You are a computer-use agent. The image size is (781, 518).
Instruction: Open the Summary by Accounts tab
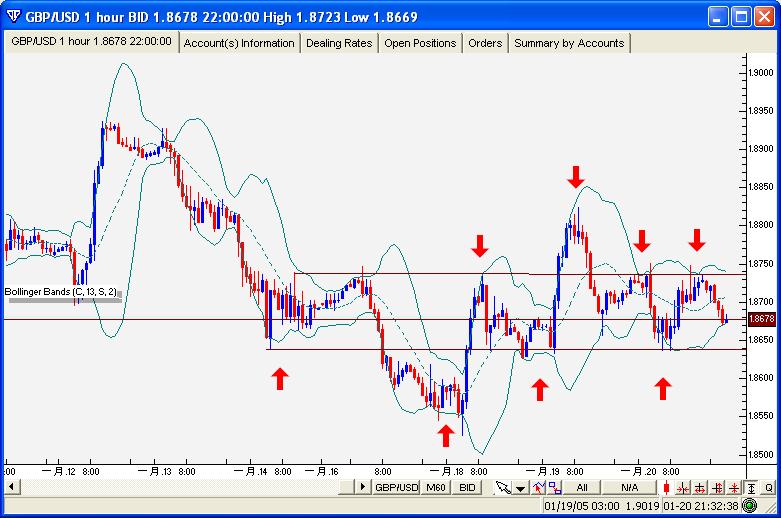[x=569, y=43]
